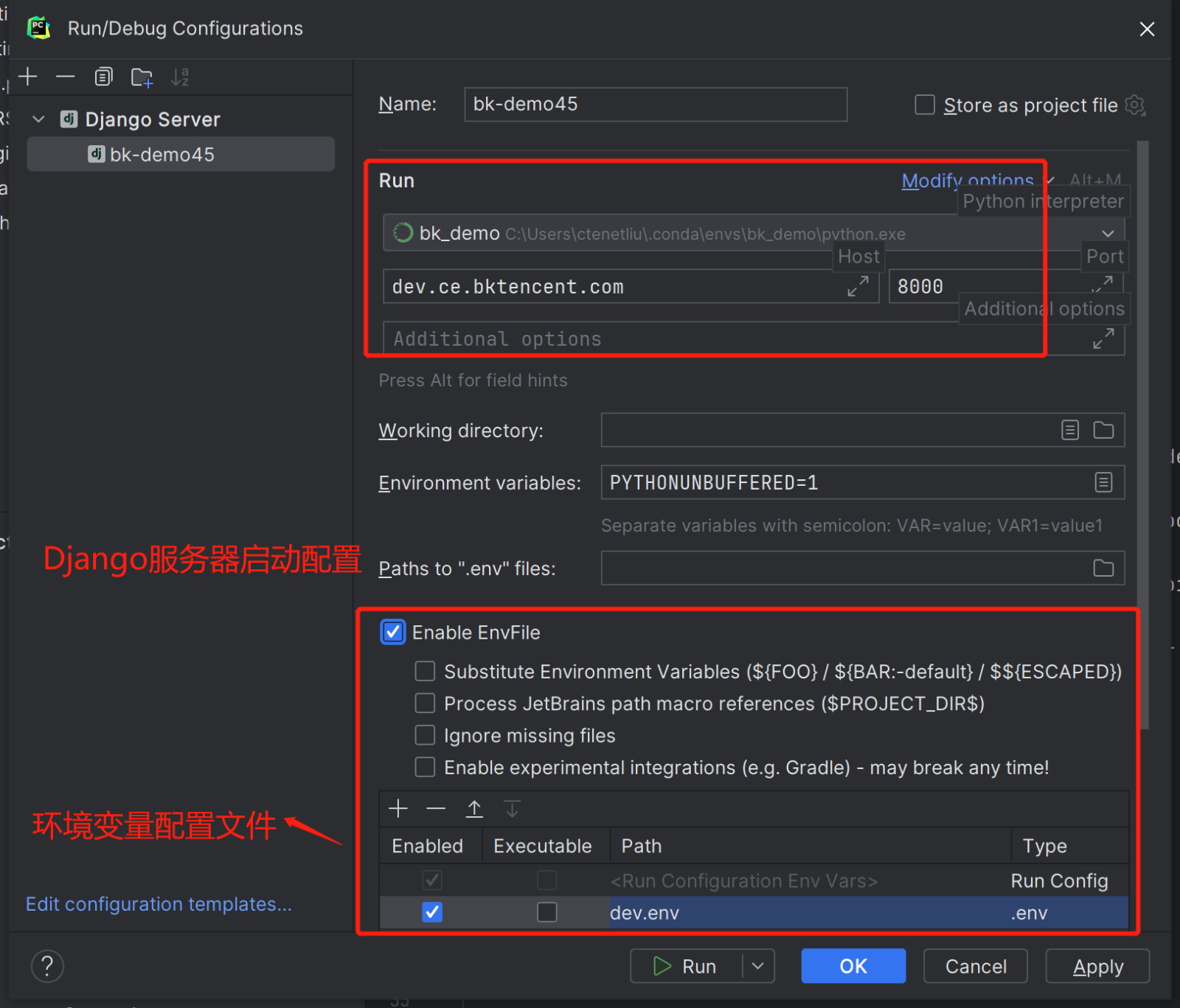Click the Add New Configuration plus icon
Image resolution: width=1180 pixels, height=1008 pixels.
(x=28, y=77)
